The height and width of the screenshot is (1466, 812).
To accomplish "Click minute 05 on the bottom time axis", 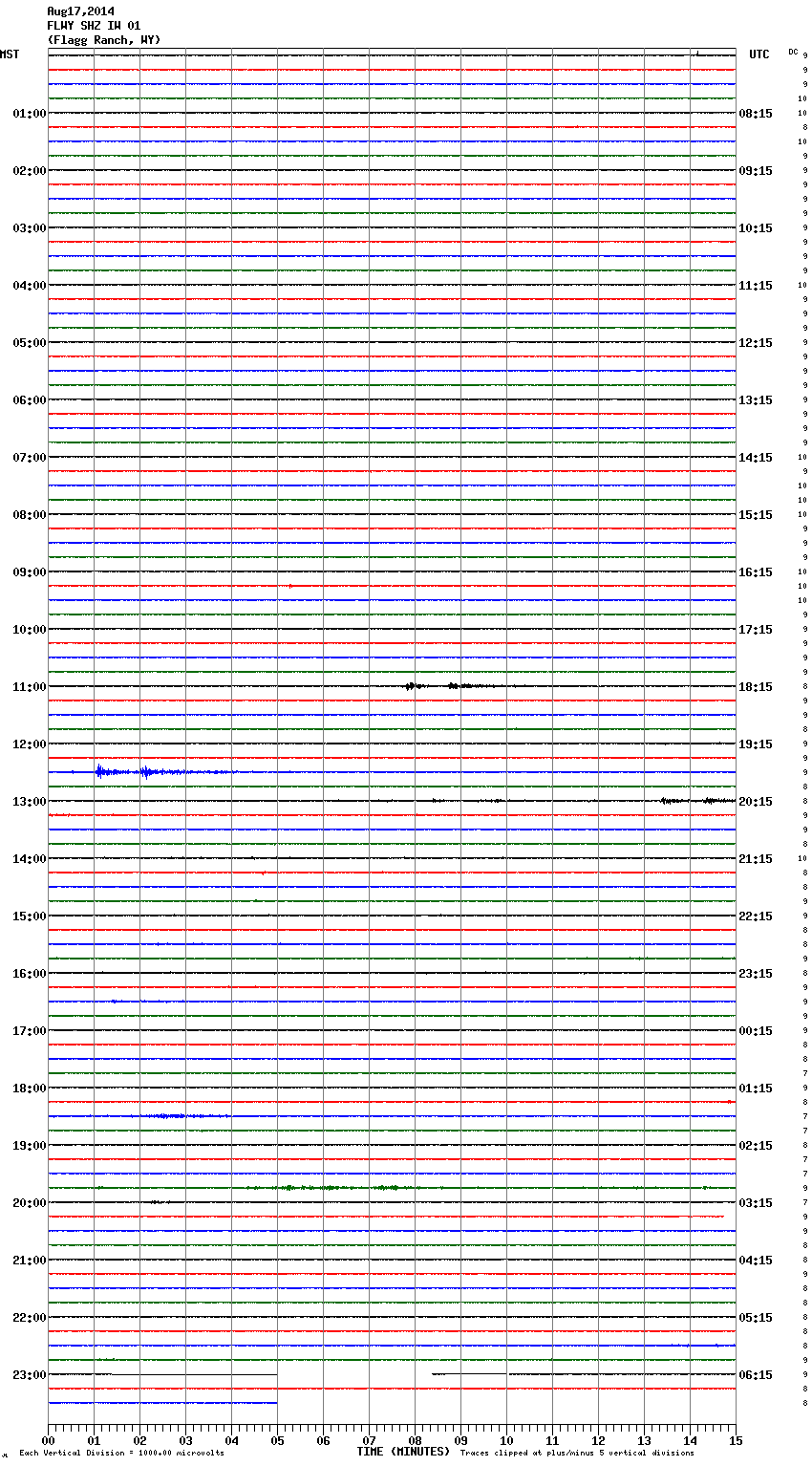I will click(277, 1441).
